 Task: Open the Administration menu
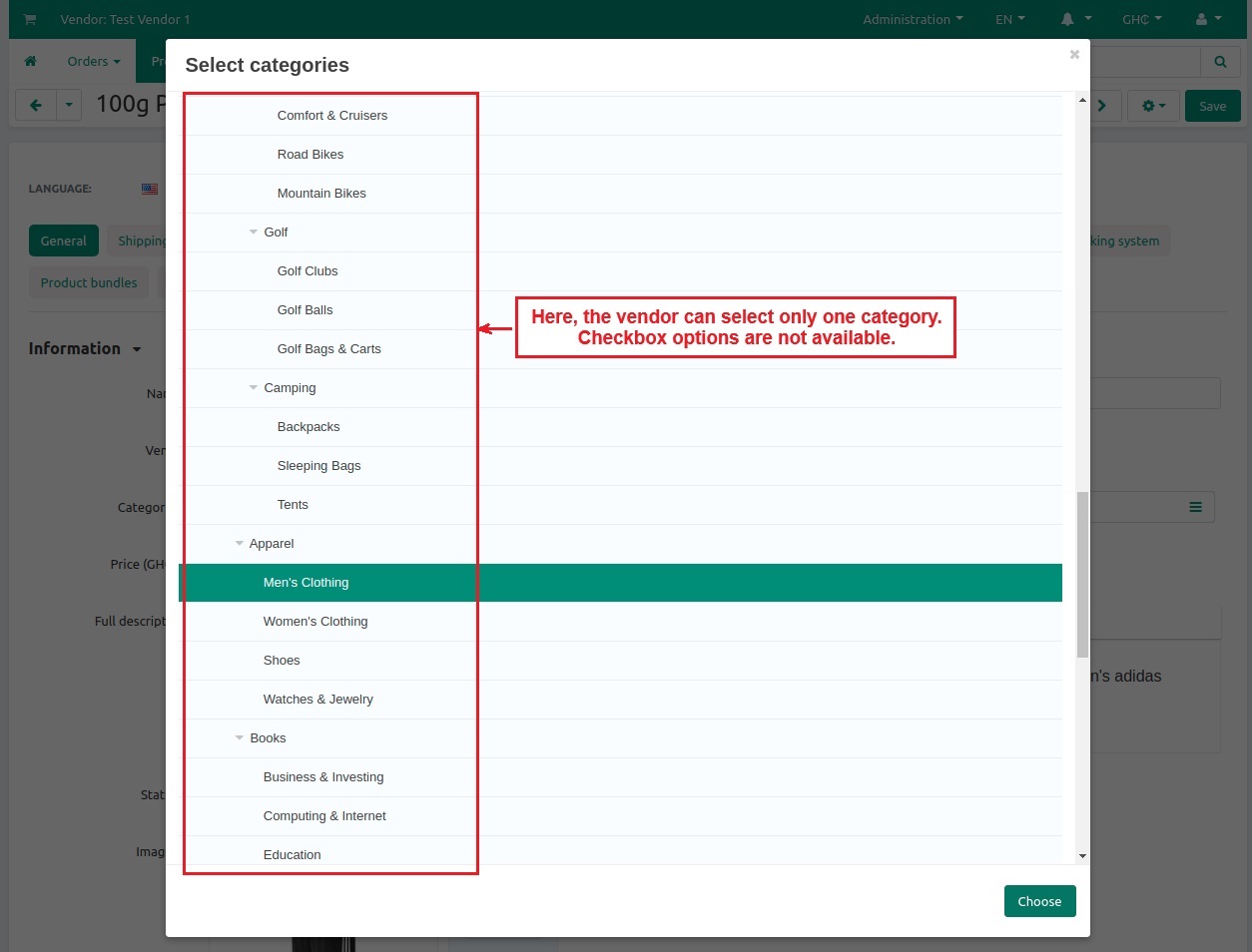click(x=913, y=19)
